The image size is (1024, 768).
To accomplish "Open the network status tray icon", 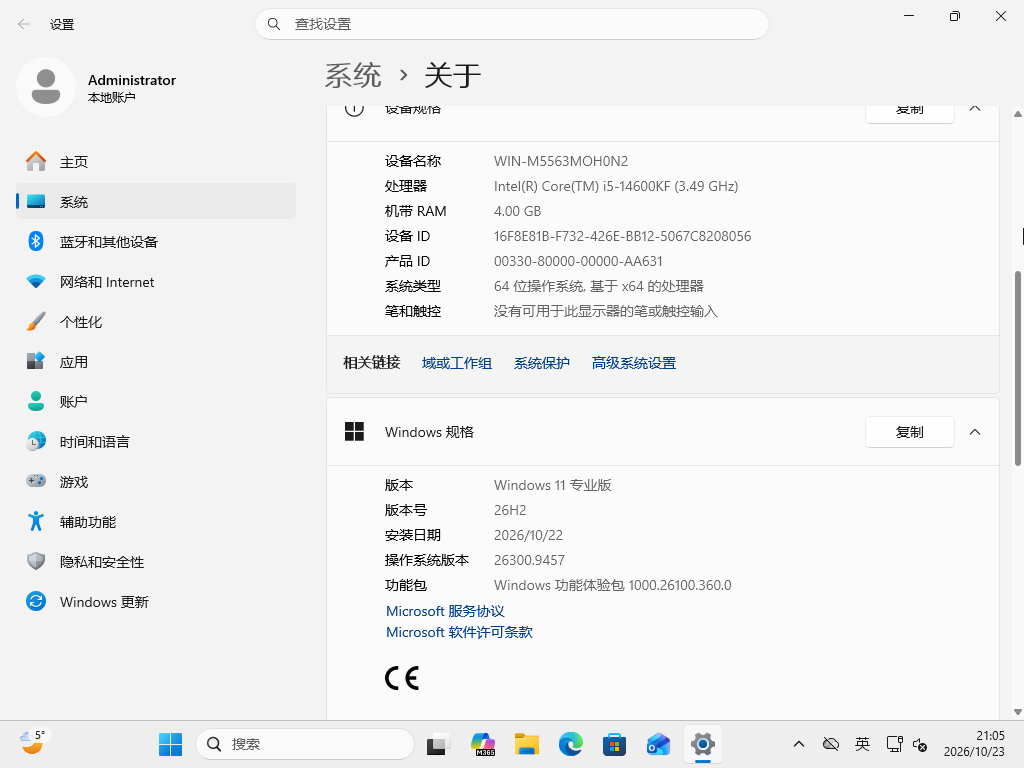I will [895, 744].
